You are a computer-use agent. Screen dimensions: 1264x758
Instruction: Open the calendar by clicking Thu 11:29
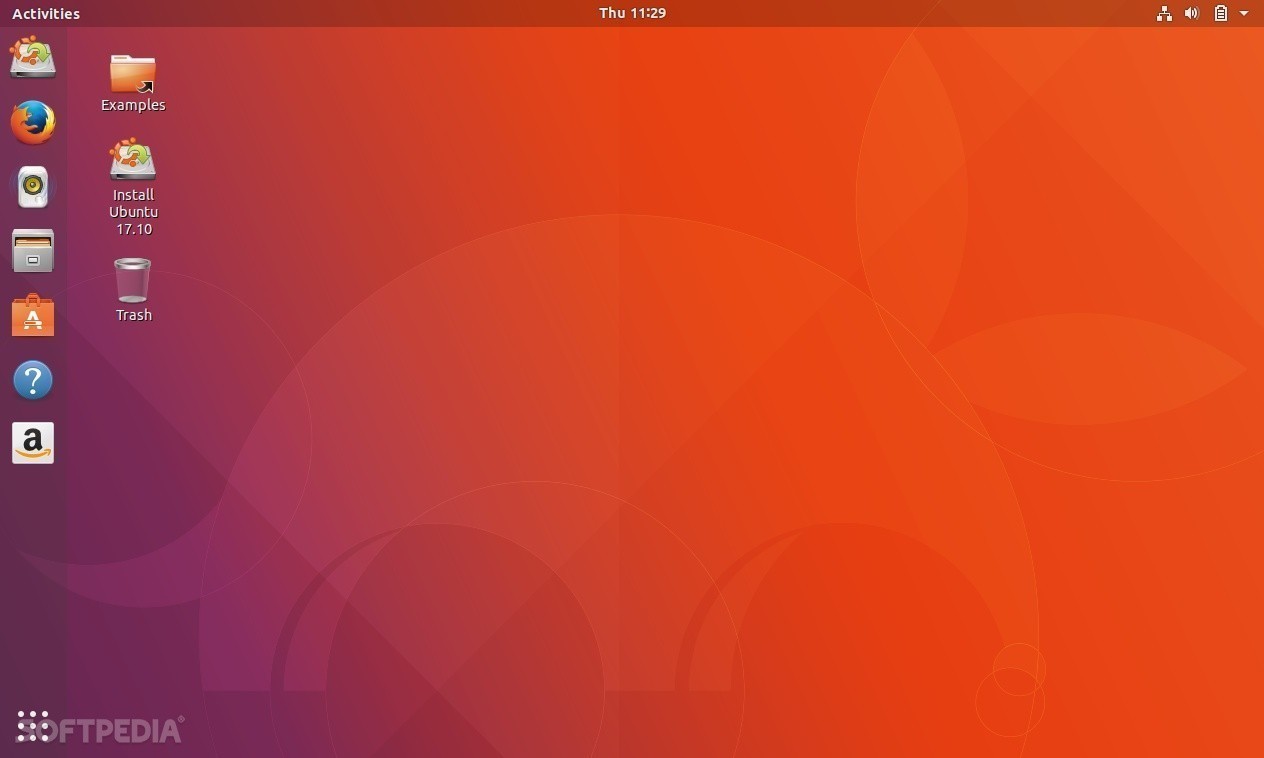coord(632,13)
